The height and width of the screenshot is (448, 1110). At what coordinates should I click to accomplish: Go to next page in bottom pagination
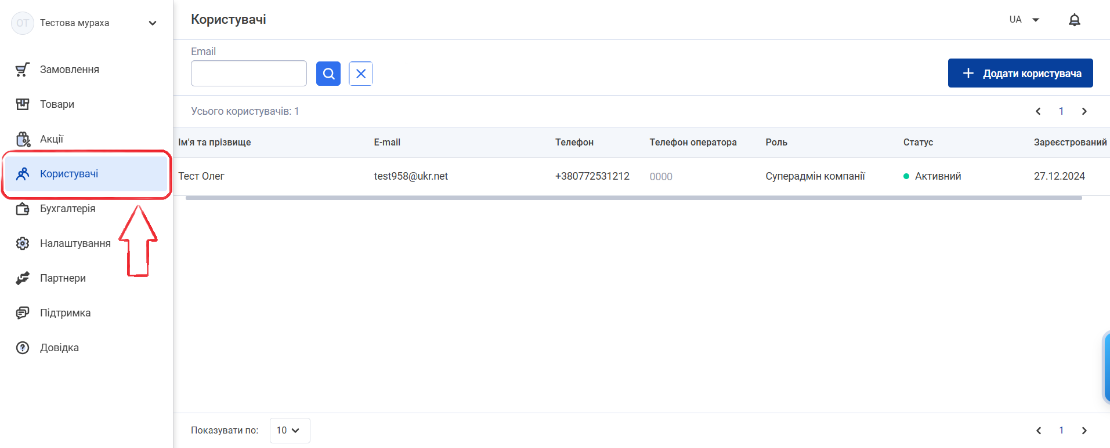(1084, 430)
